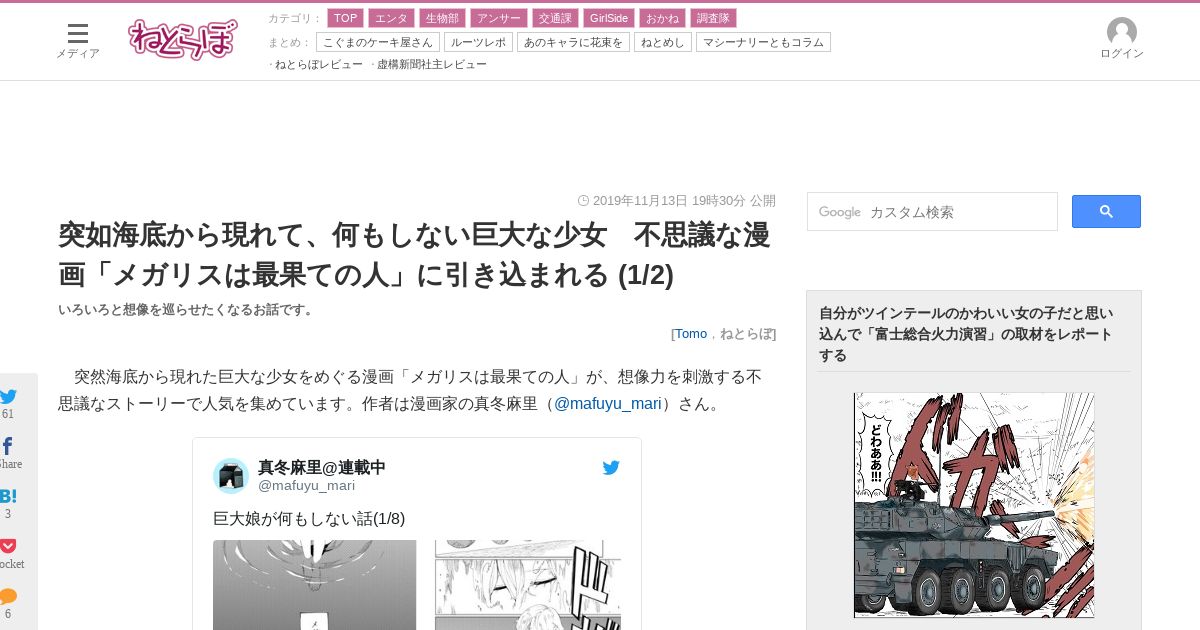Open the こぐまのケーキ屋さん collection
Image resolution: width=1200 pixels, height=630 pixels.
coord(378,42)
